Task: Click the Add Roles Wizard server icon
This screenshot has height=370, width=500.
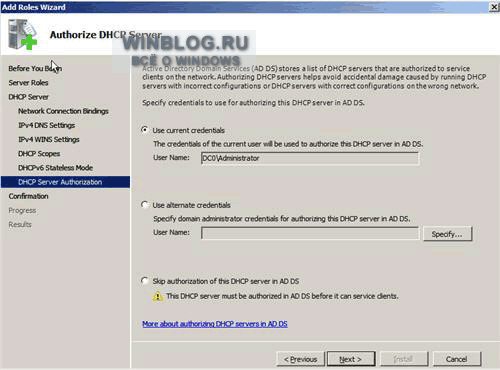Action: (23, 34)
